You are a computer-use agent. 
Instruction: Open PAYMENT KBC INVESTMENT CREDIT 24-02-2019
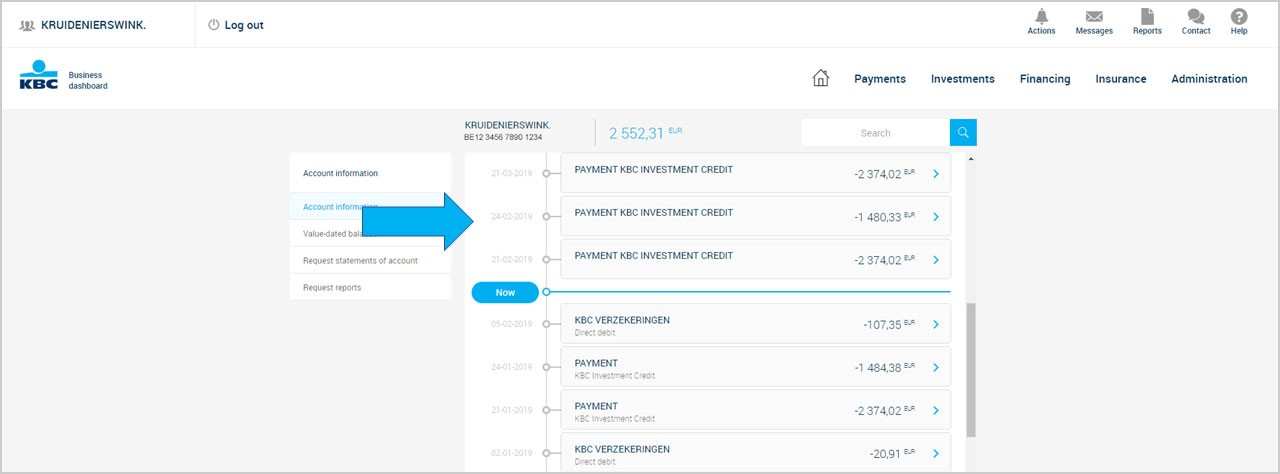tap(755, 216)
